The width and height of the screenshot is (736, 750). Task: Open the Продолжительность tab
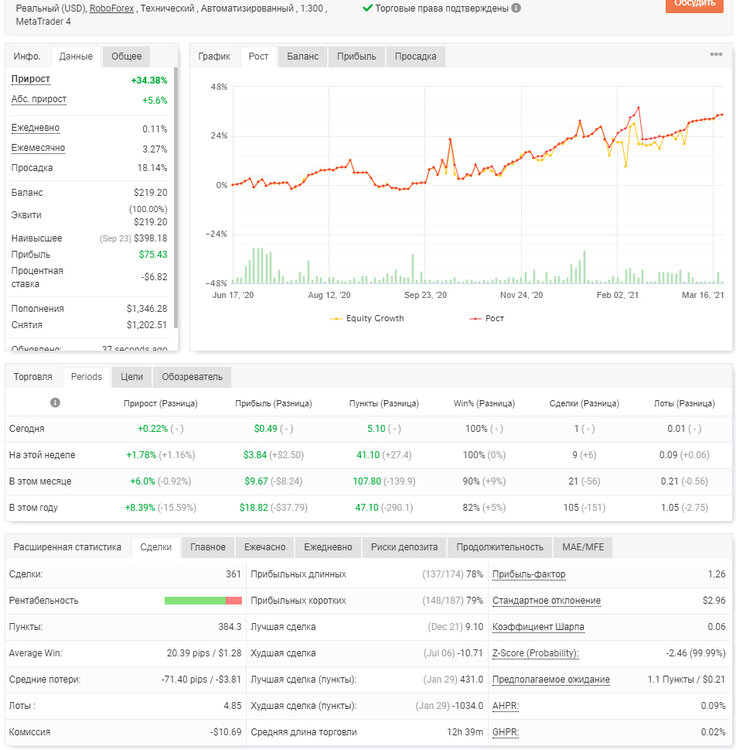coord(499,547)
